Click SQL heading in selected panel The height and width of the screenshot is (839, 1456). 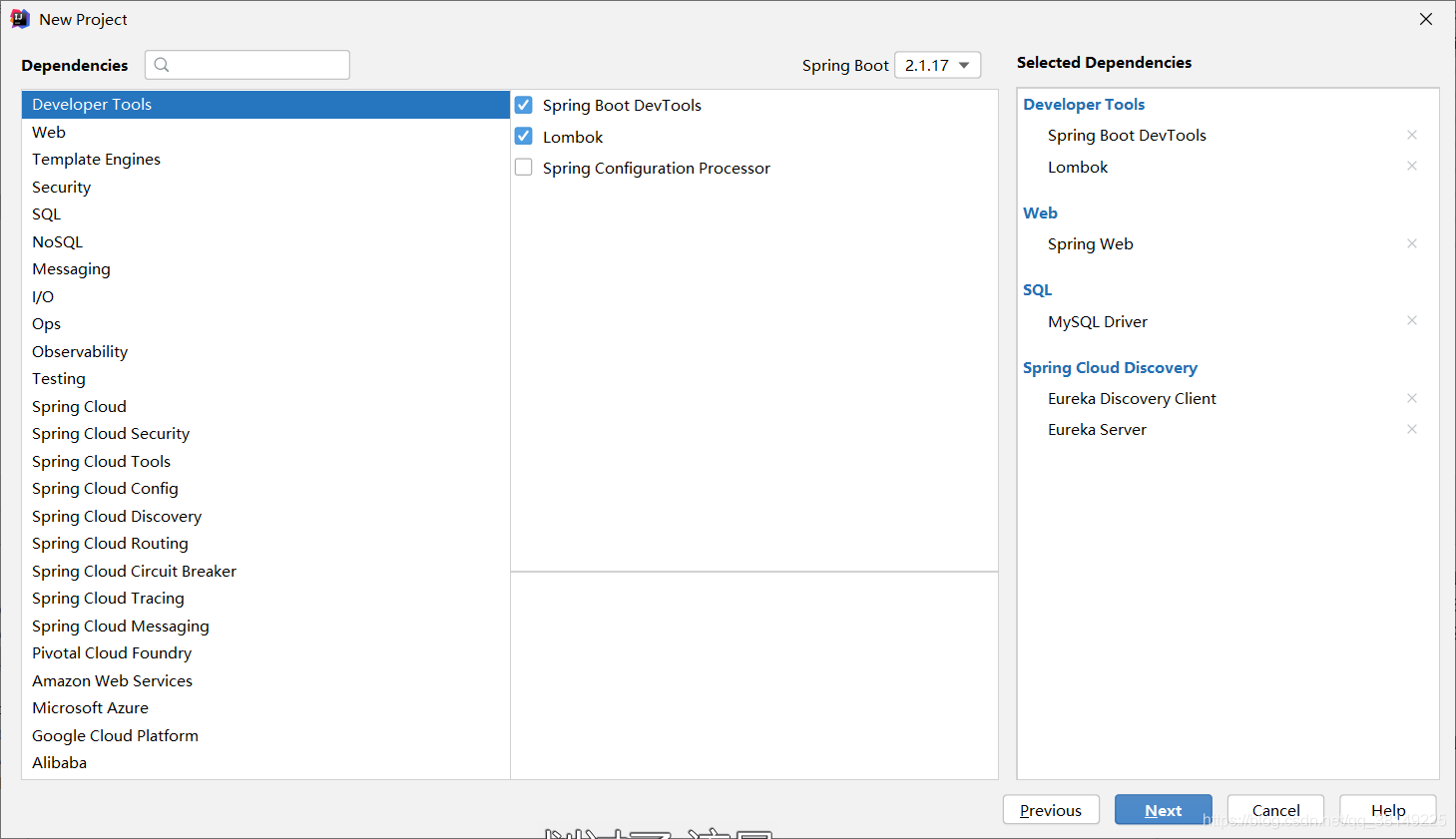1037,289
